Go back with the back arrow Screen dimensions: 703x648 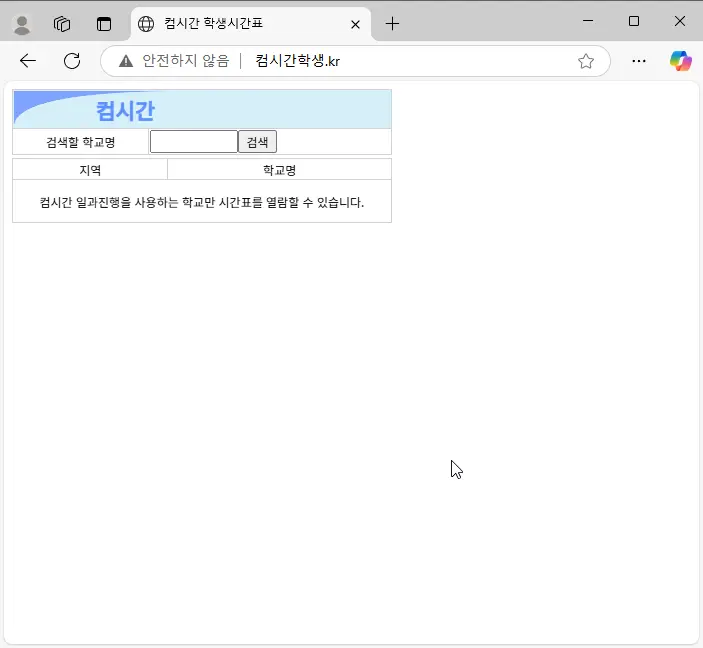[x=28, y=61]
